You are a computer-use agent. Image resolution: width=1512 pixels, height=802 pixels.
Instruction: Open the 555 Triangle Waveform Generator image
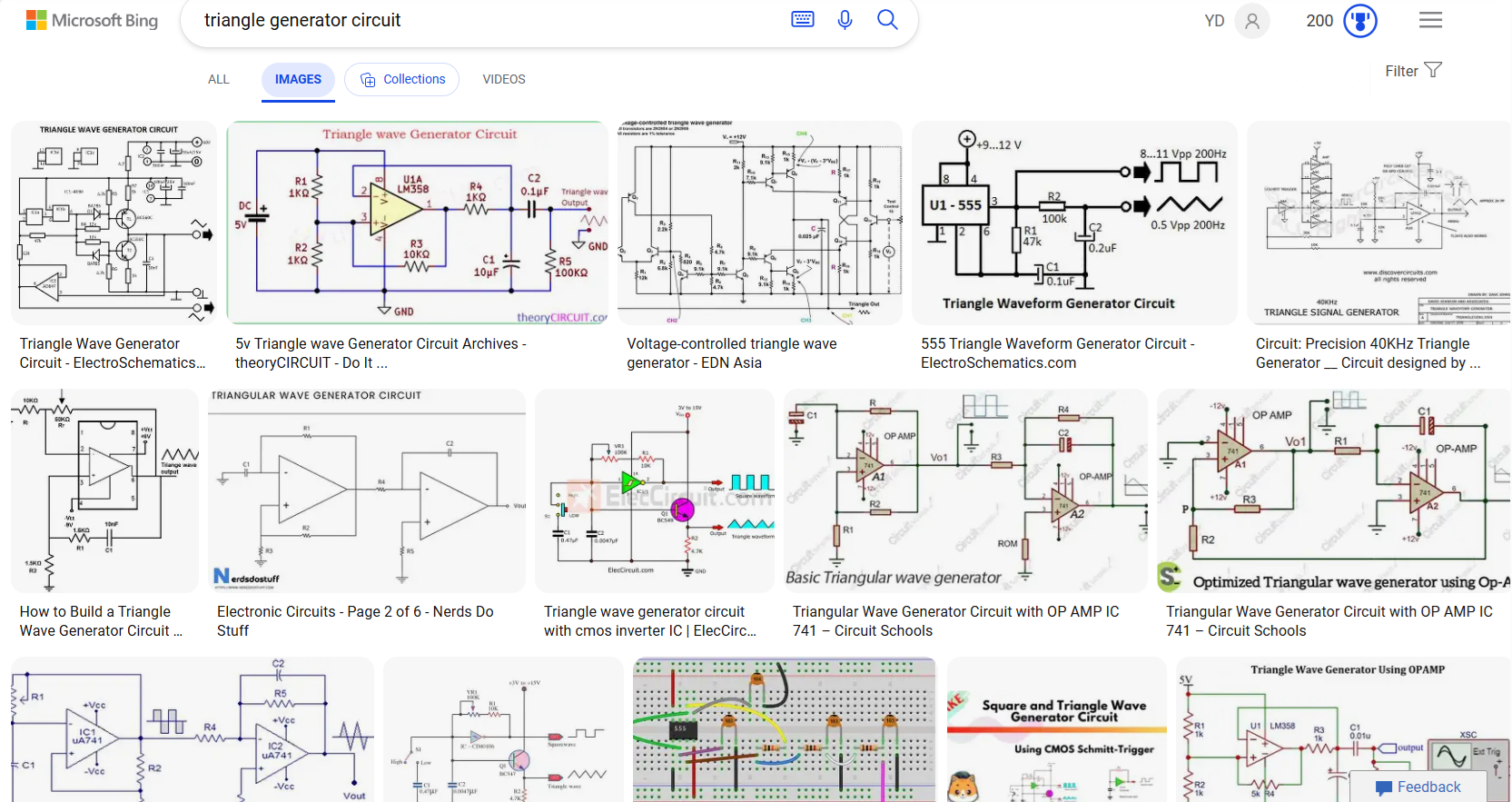1073,223
